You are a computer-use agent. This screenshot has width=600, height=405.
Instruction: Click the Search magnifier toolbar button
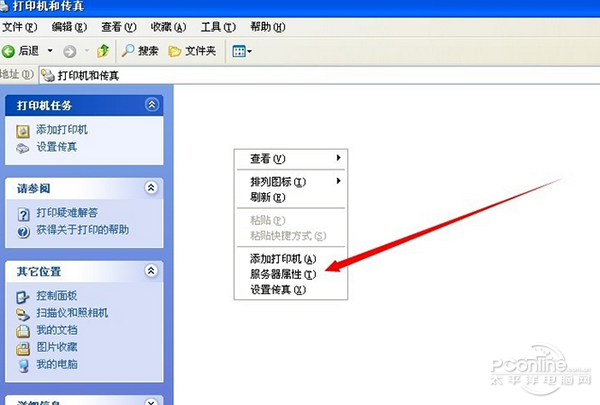(140, 51)
